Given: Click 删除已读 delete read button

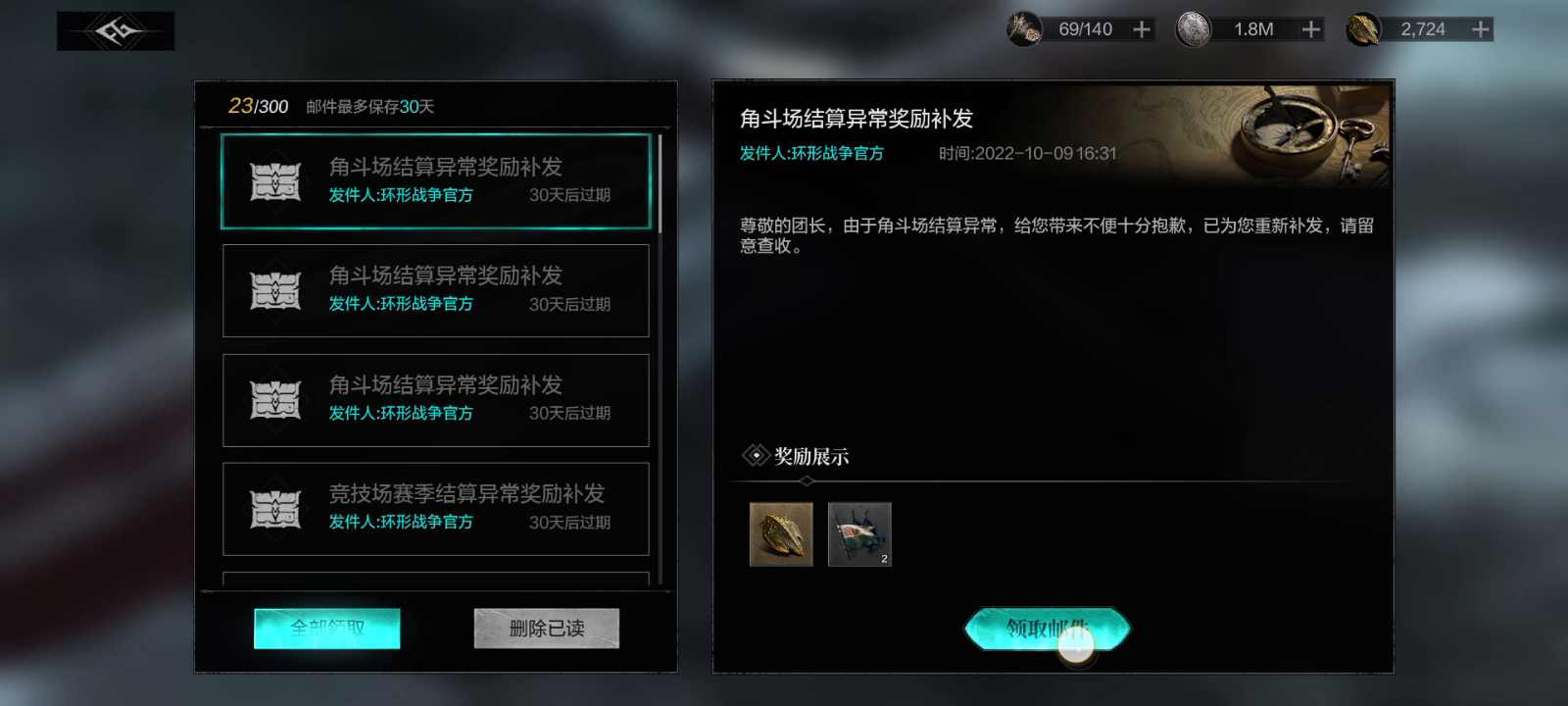Looking at the screenshot, I should click(x=547, y=629).
